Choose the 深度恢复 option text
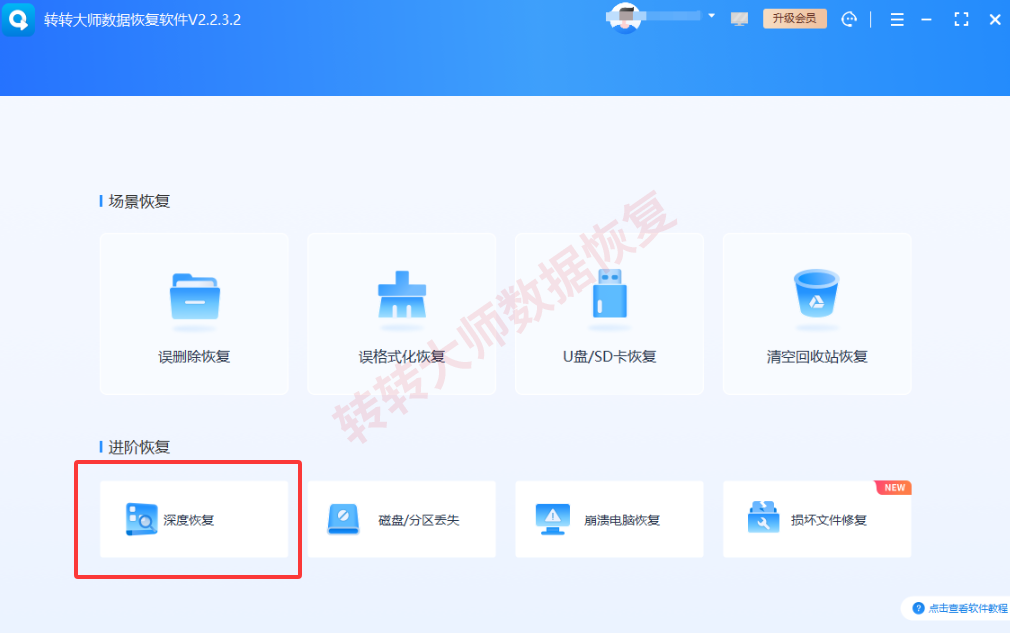The image size is (1010, 633). tap(189, 520)
